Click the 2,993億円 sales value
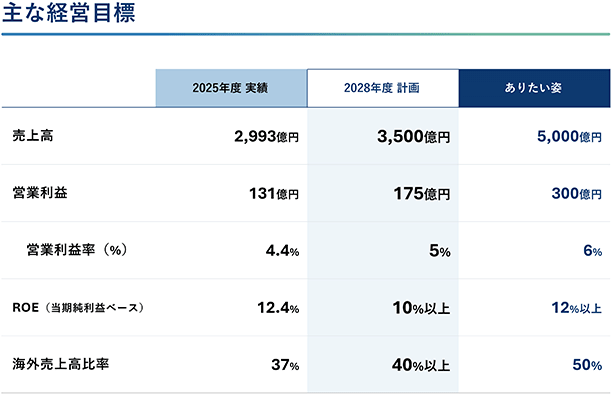The width and height of the screenshot is (612, 395). pyautogui.click(x=267, y=136)
